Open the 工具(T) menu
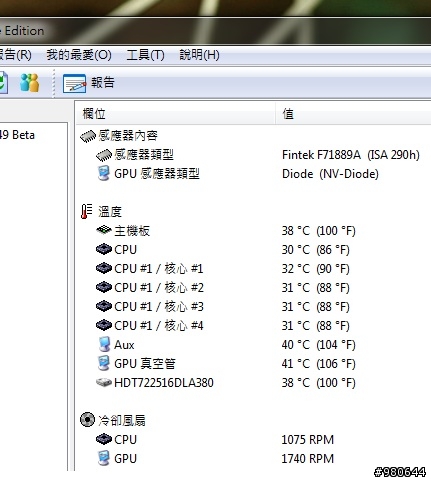 (145, 55)
